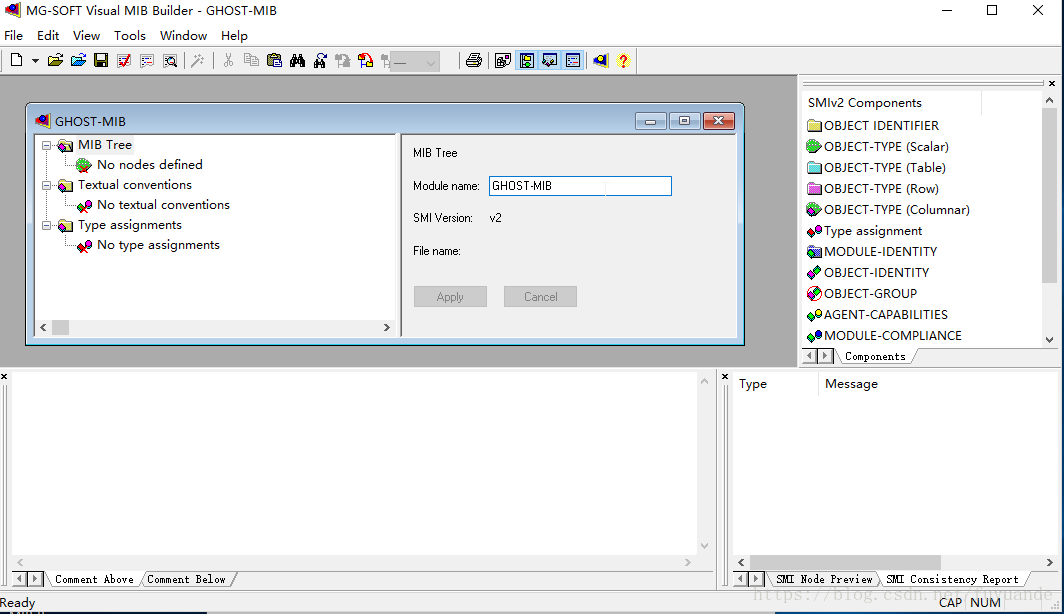Select 'No type assignments' tree row
The image size is (1064, 614).
point(158,244)
